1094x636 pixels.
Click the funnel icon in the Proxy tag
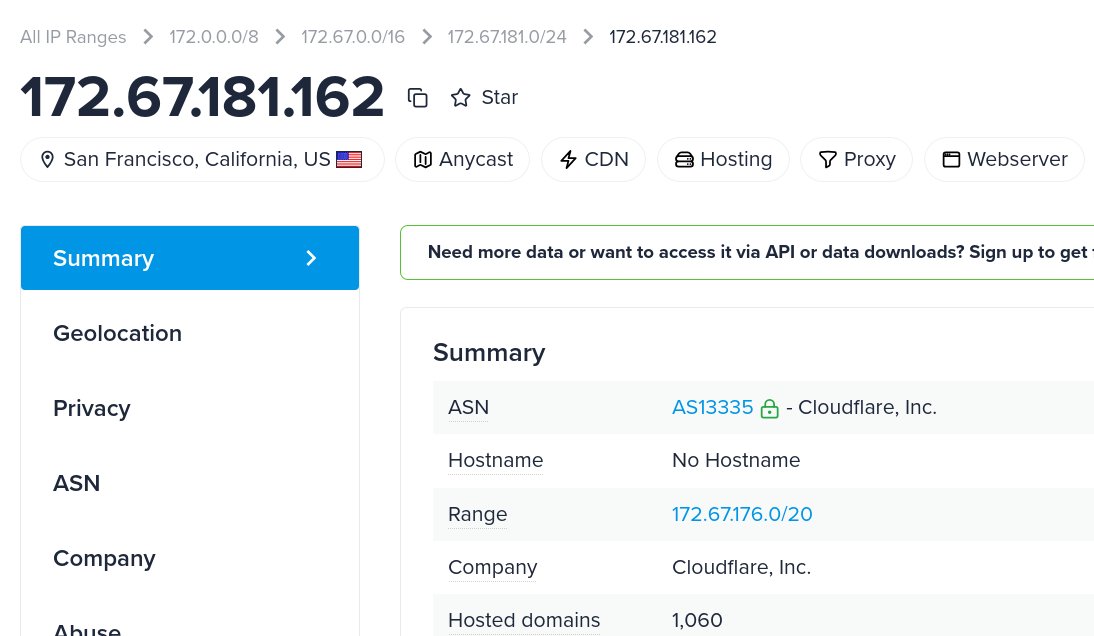tap(827, 160)
